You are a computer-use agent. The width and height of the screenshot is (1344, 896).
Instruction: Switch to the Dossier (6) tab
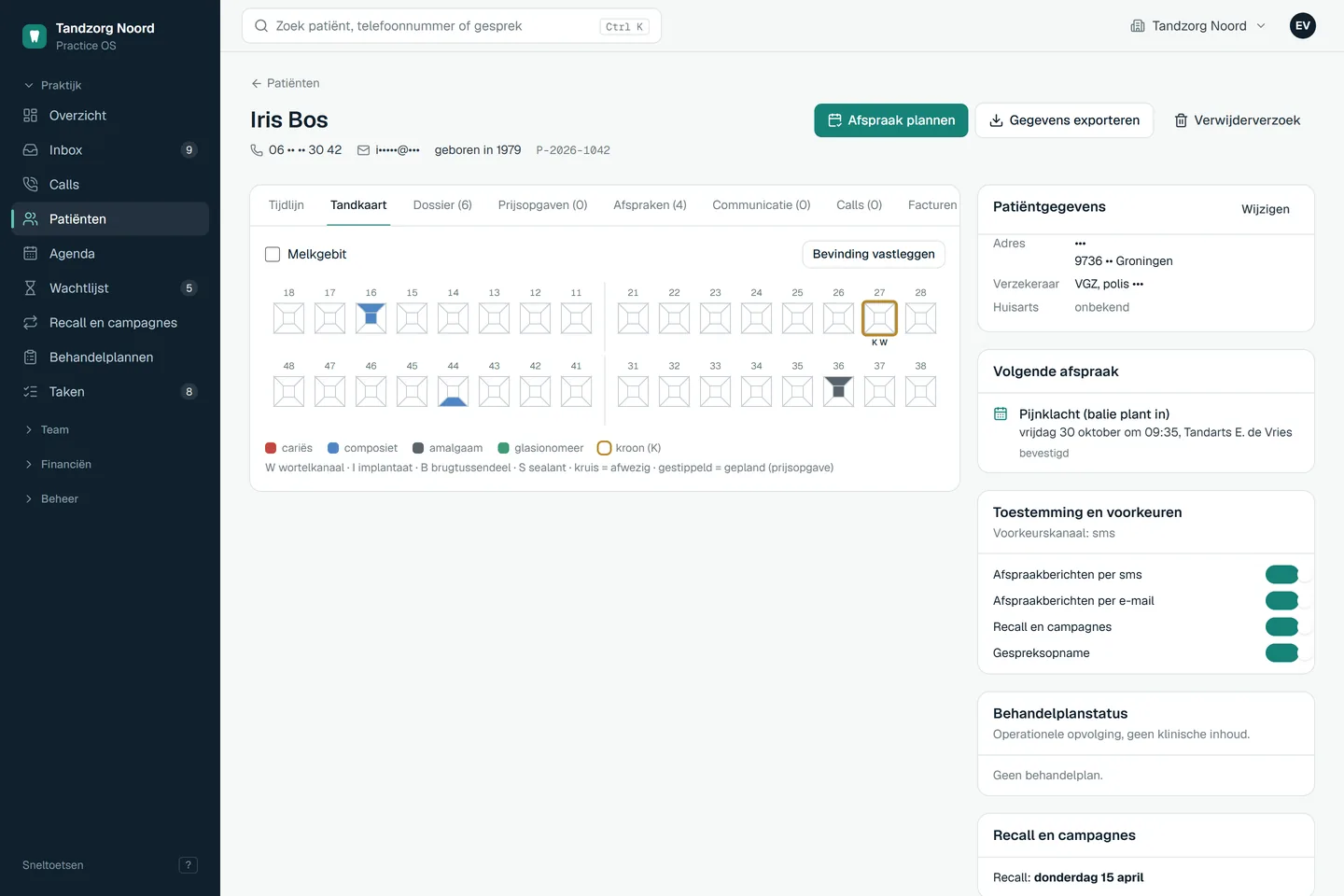[442, 205]
